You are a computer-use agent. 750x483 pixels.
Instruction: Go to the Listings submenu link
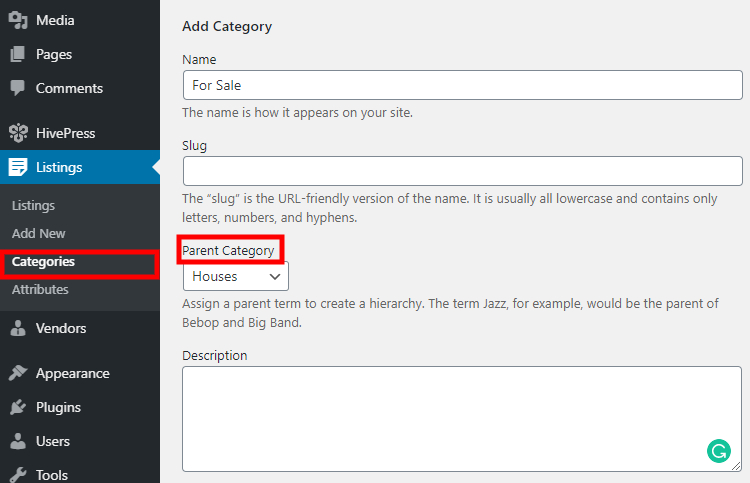(33, 205)
